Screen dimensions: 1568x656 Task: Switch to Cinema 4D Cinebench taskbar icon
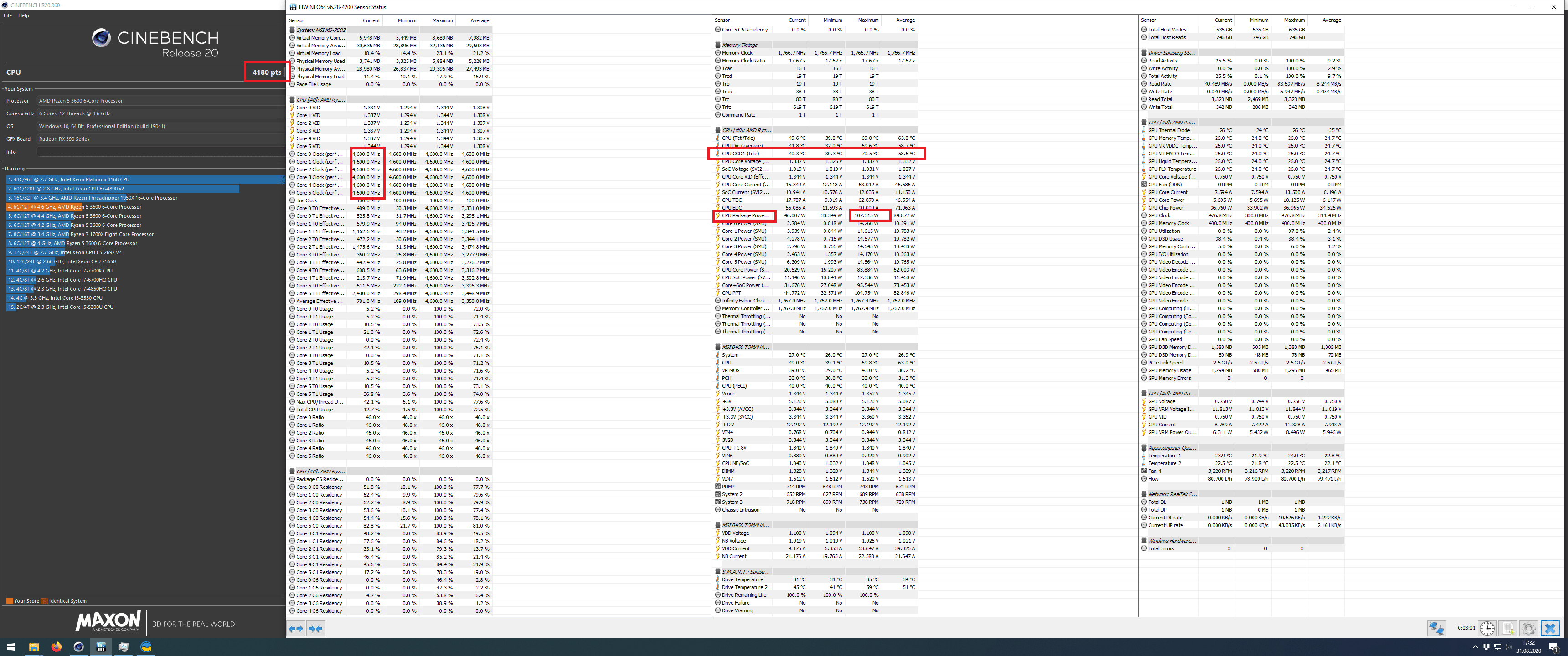pyautogui.click(x=78, y=647)
